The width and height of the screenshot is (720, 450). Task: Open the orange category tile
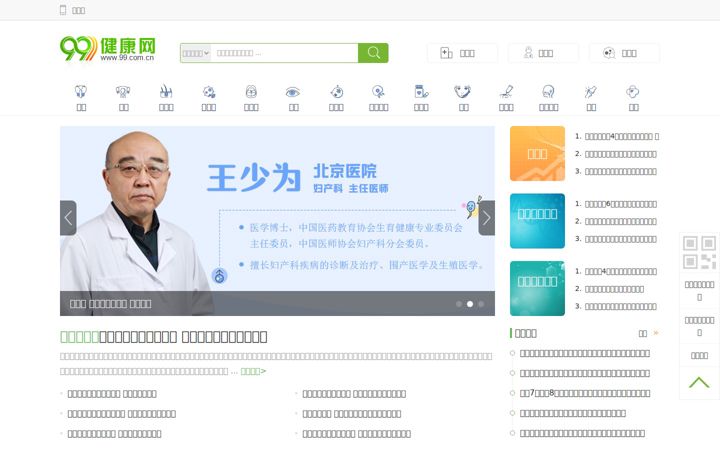click(537, 154)
